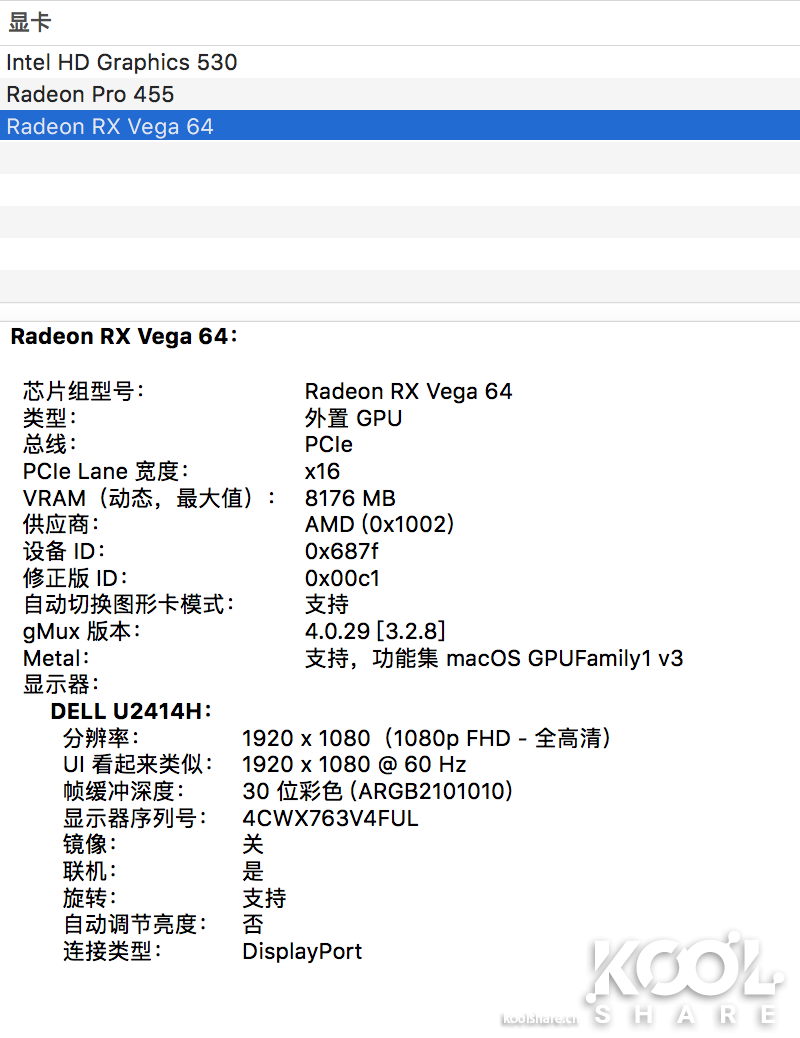Click the gMux 版本 label
The image size is (800, 1038).
pyautogui.click(x=81, y=632)
